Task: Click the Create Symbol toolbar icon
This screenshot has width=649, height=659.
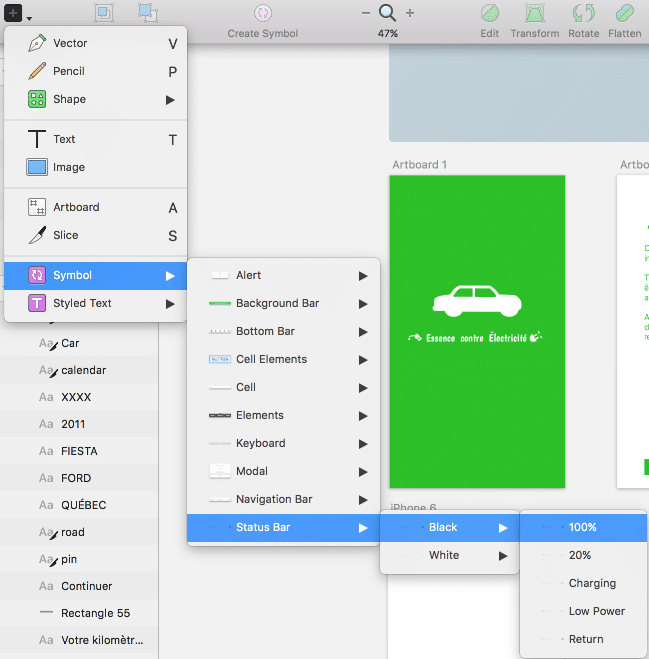Action: [x=263, y=14]
